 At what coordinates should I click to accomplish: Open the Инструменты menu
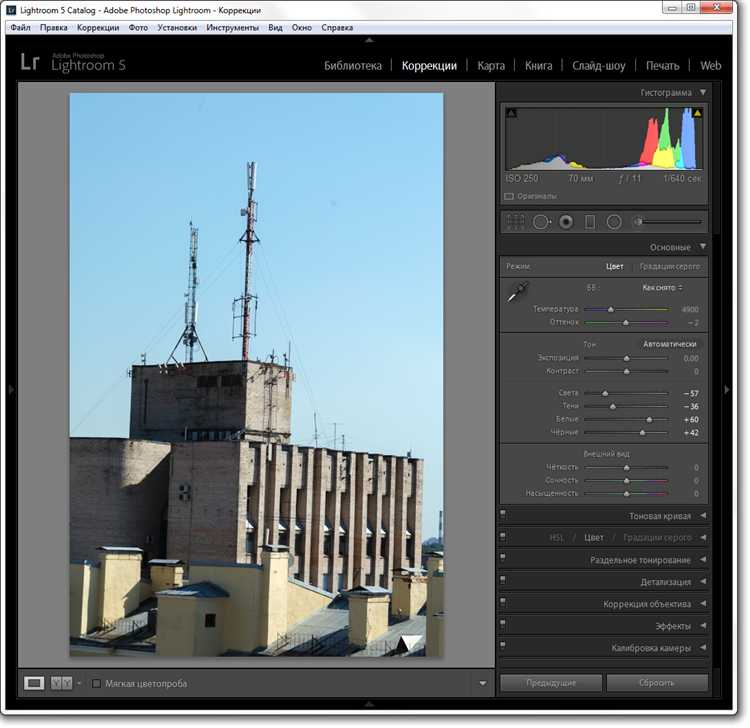click(x=232, y=27)
